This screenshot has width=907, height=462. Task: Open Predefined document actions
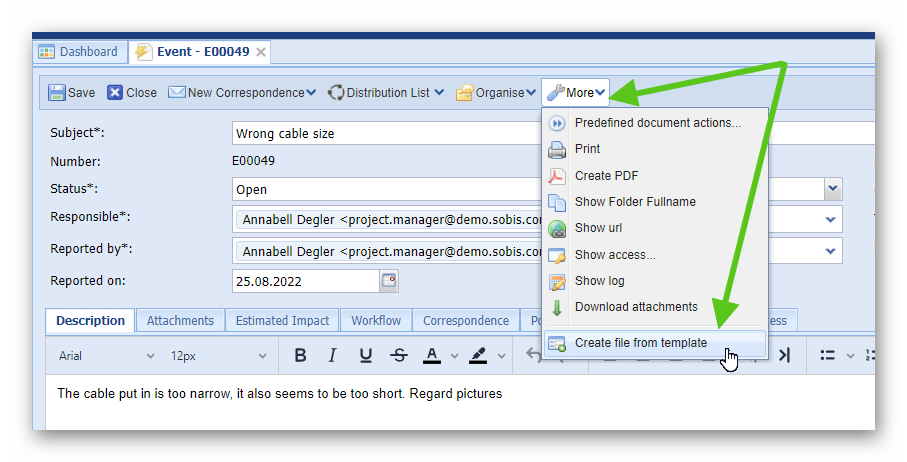click(657, 123)
